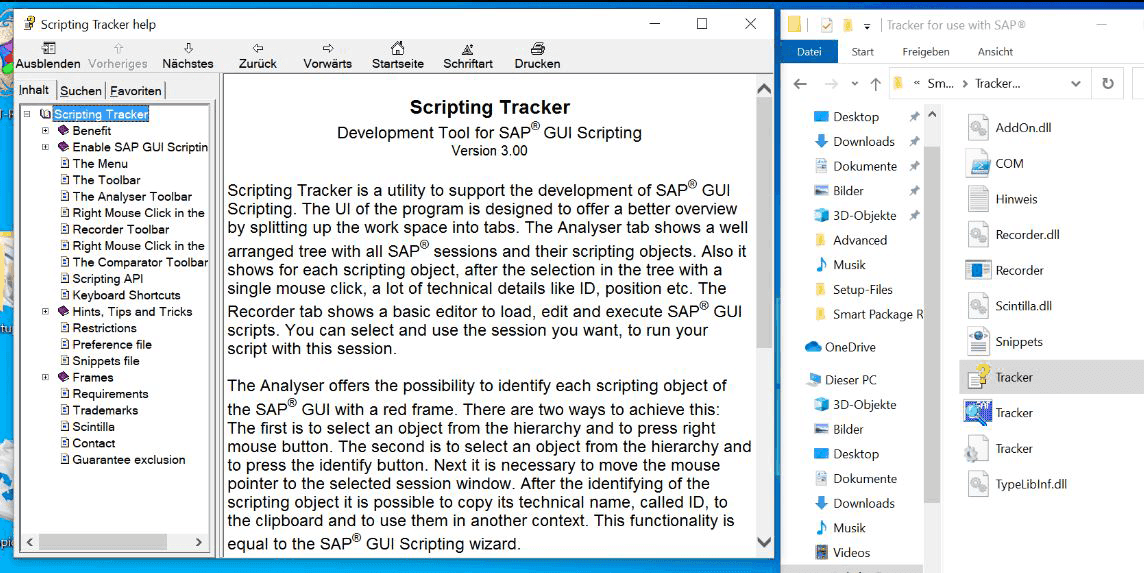Image resolution: width=1144 pixels, height=573 pixels.
Task: Click content pane scroll up arrow
Action: 764,90
